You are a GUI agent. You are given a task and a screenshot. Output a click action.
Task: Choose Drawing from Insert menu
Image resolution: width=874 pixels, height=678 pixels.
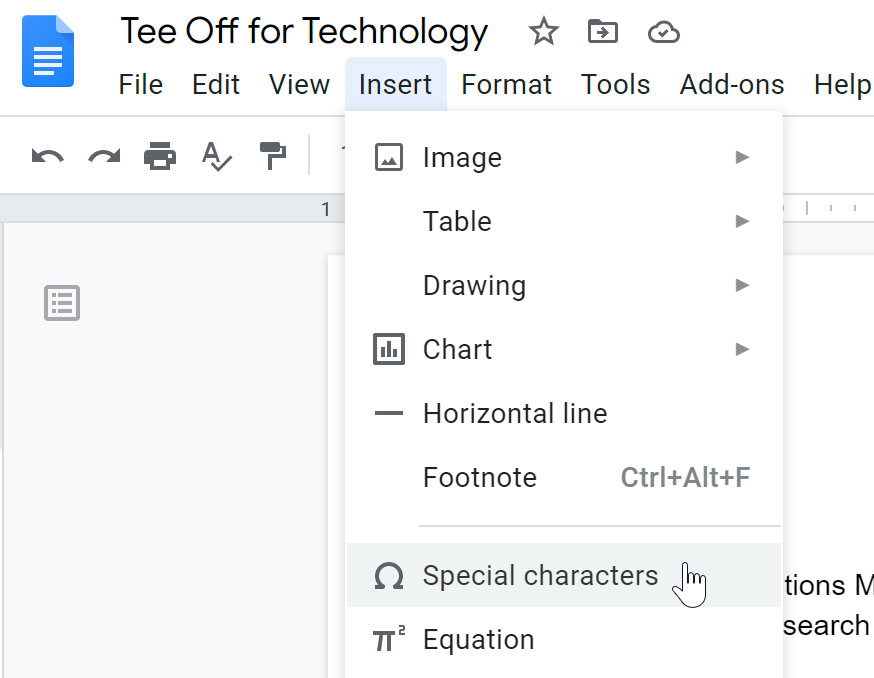pyautogui.click(x=564, y=285)
